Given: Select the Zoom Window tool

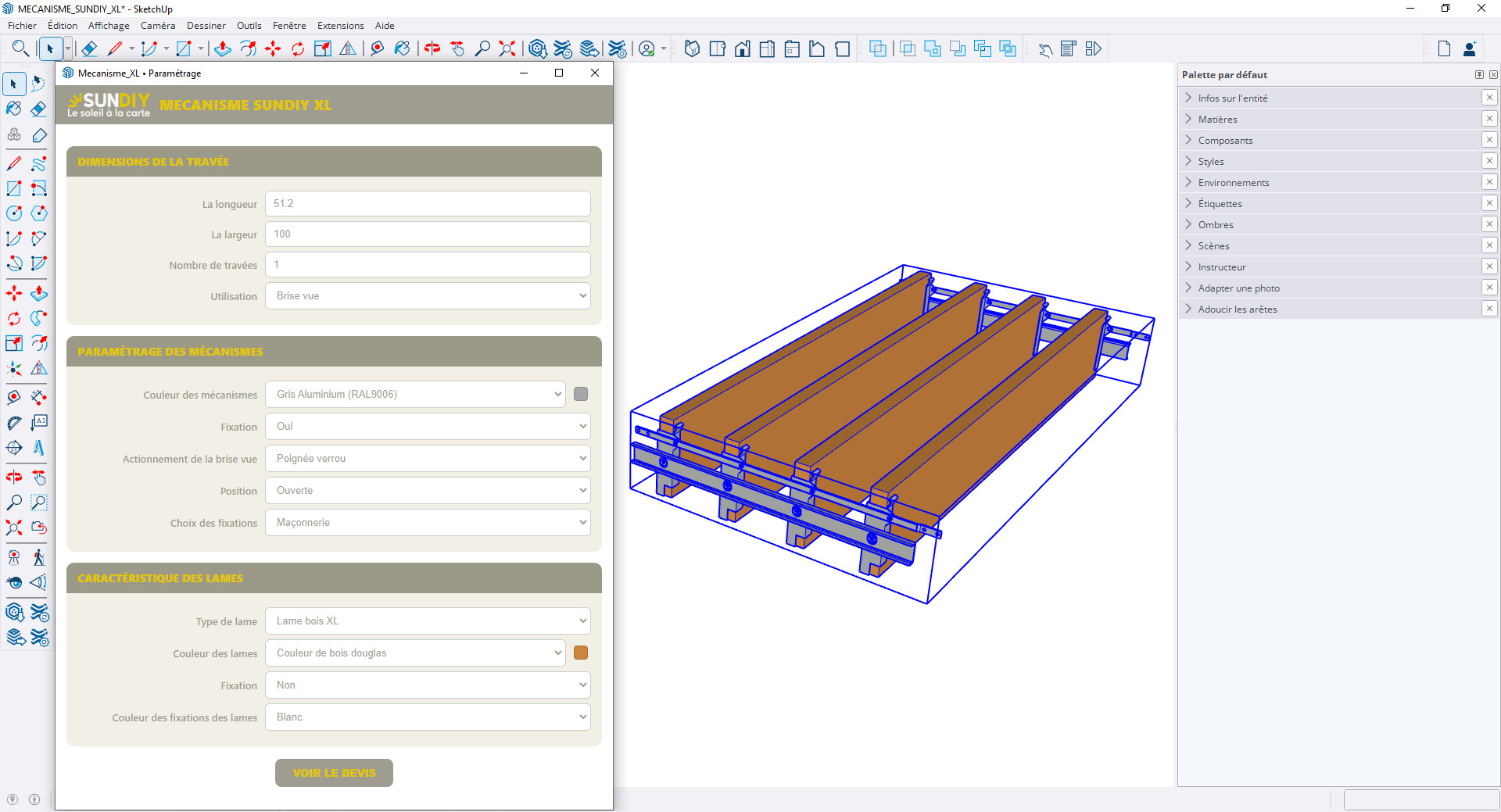Looking at the screenshot, I should click(x=38, y=503).
